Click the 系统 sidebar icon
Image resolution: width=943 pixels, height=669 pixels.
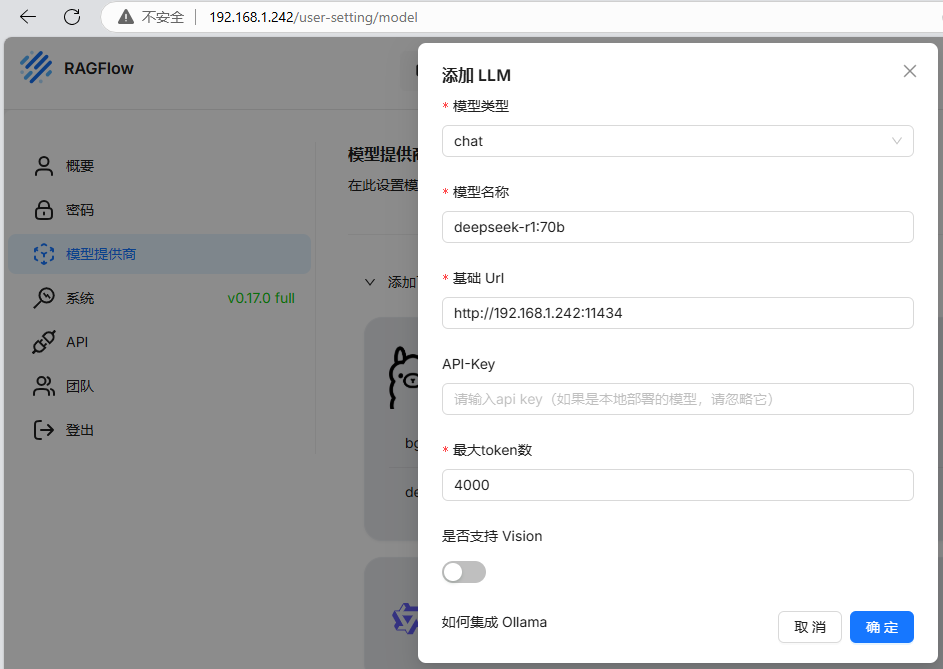click(43, 298)
